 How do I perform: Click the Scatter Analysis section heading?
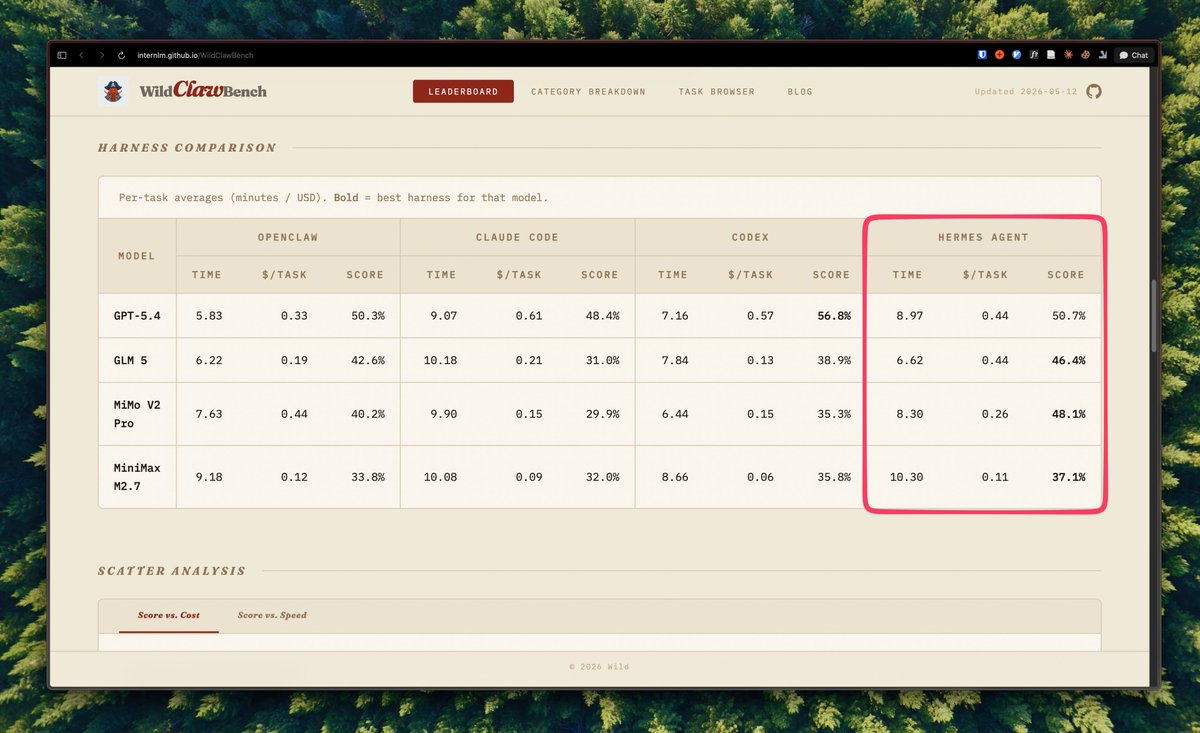coord(171,571)
